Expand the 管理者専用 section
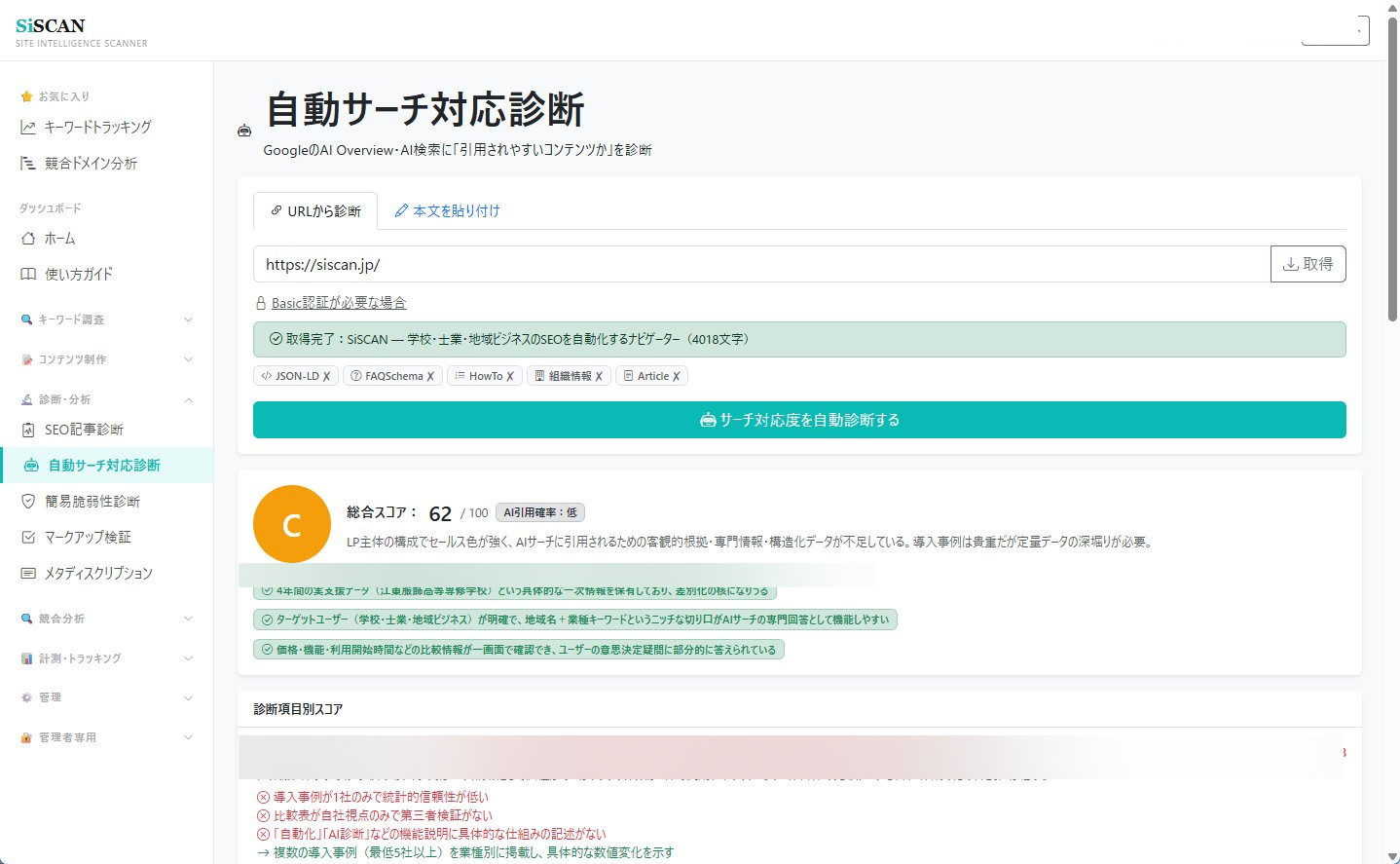Image resolution: width=1400 pixels, height=864 pixels. point(106,737)
